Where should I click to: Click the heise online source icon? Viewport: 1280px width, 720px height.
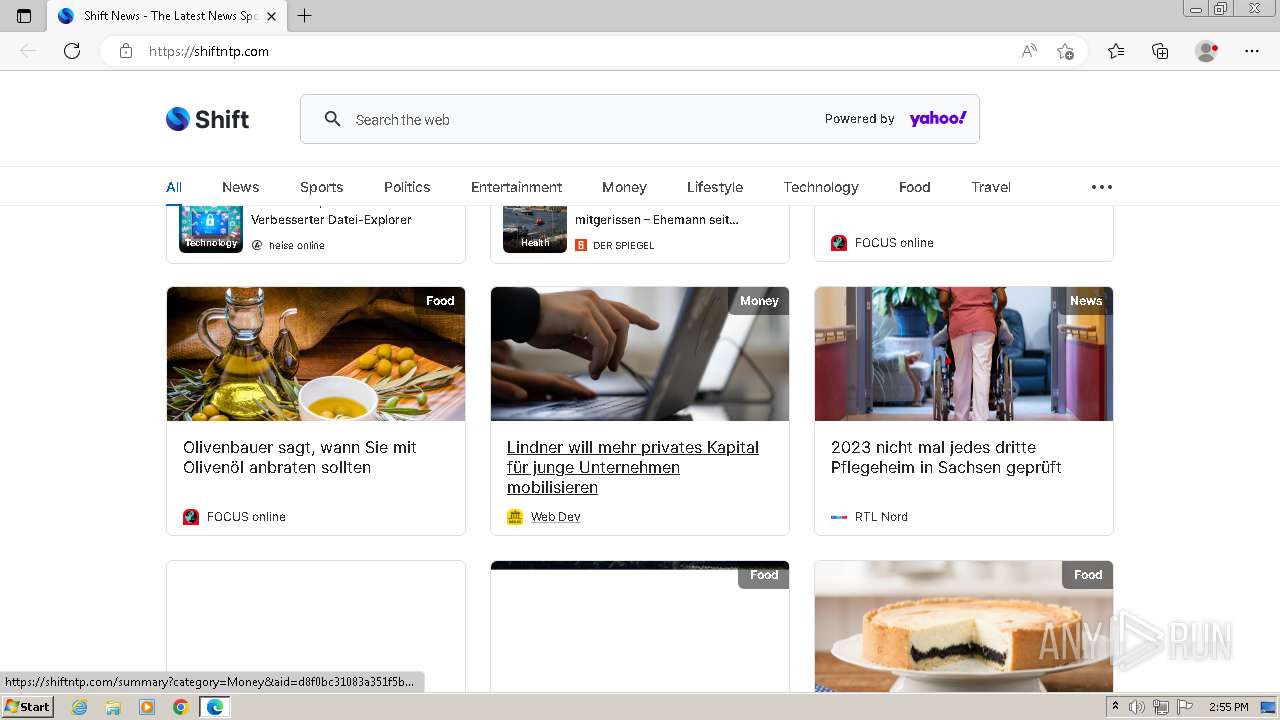click(x=257, y=245)
